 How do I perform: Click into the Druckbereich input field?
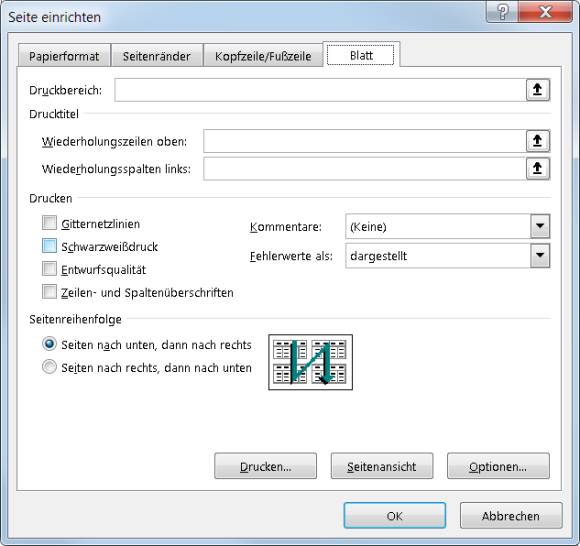coord(320,90)
